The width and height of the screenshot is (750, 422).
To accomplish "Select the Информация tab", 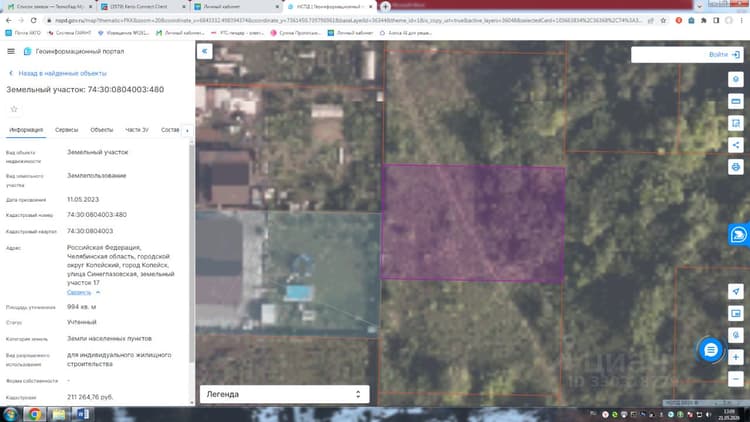I will point(26,130).
